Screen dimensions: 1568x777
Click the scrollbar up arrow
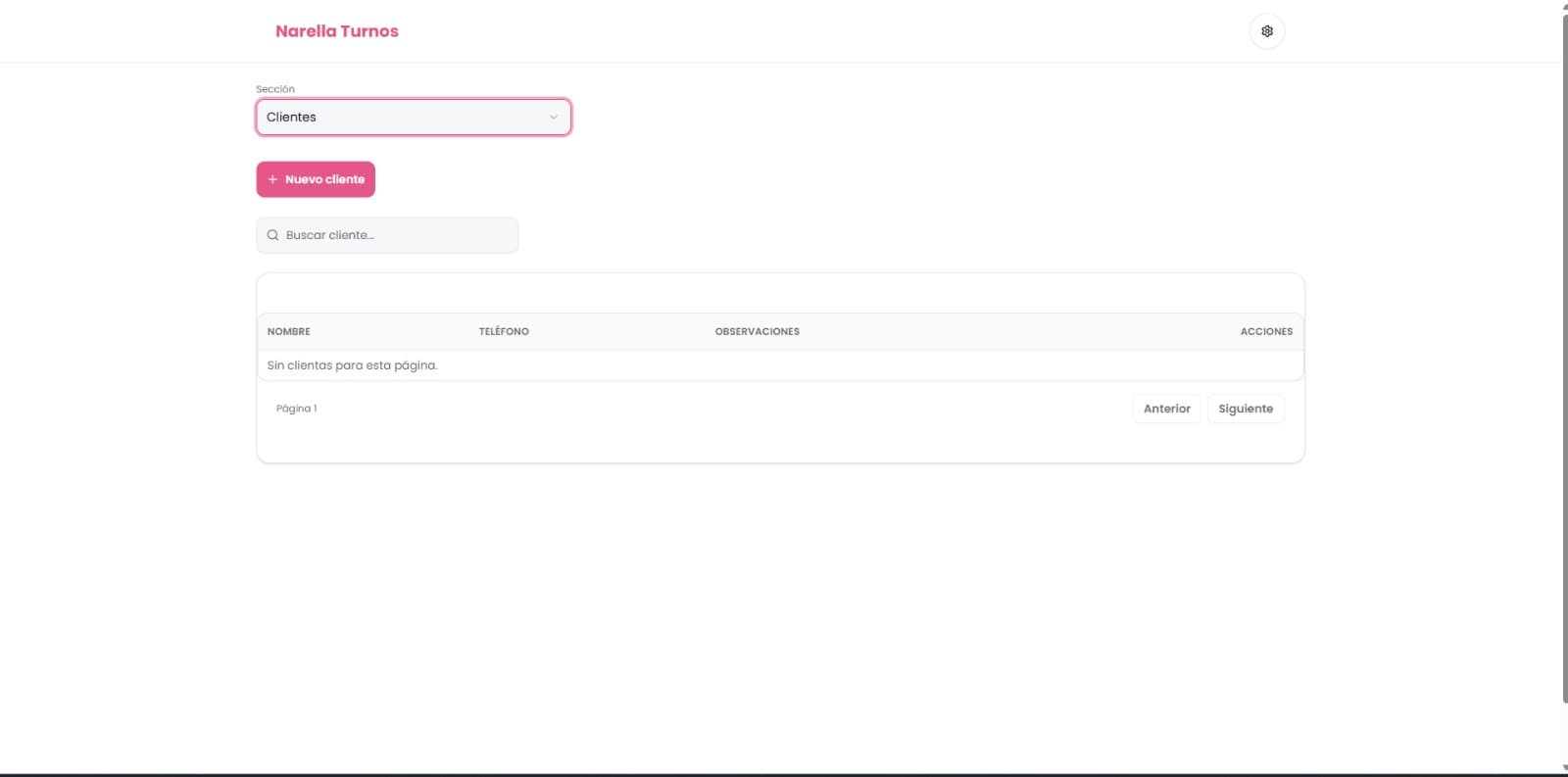click(1564, 6)
